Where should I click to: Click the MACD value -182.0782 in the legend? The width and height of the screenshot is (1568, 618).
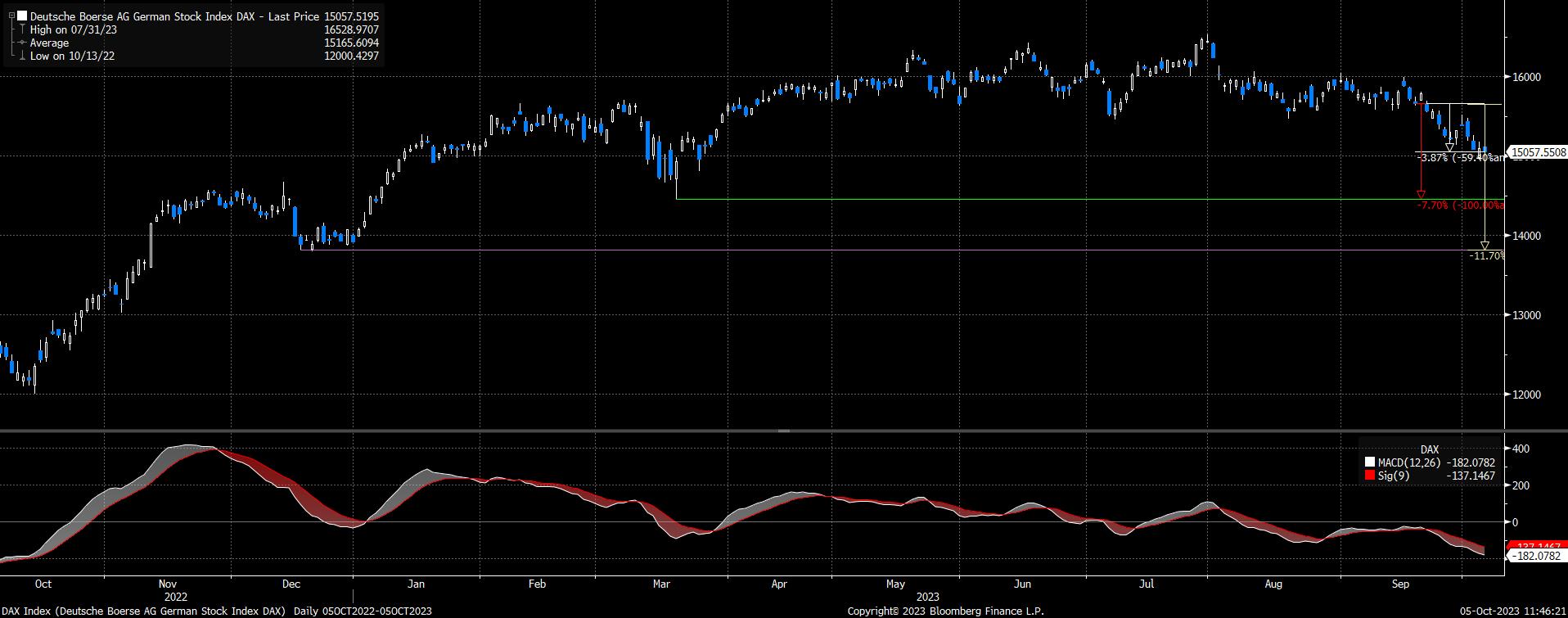1471,463
